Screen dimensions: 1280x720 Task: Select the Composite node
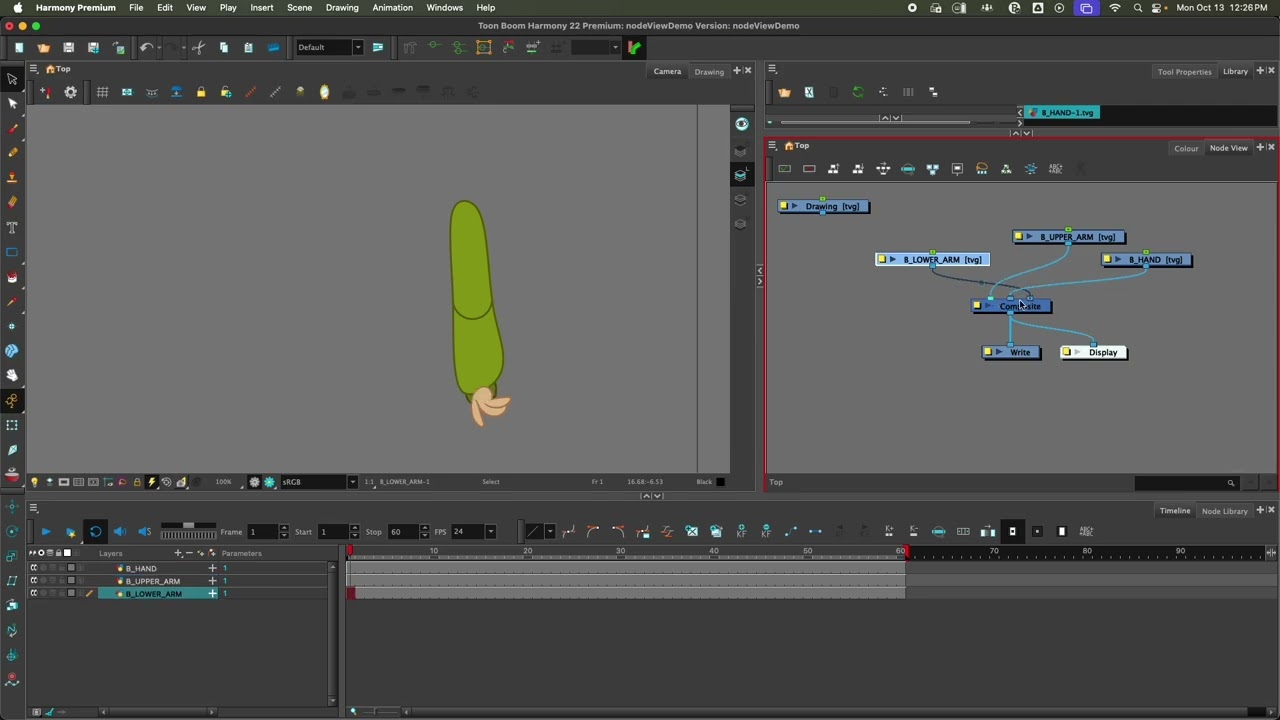coord(1012,306)
